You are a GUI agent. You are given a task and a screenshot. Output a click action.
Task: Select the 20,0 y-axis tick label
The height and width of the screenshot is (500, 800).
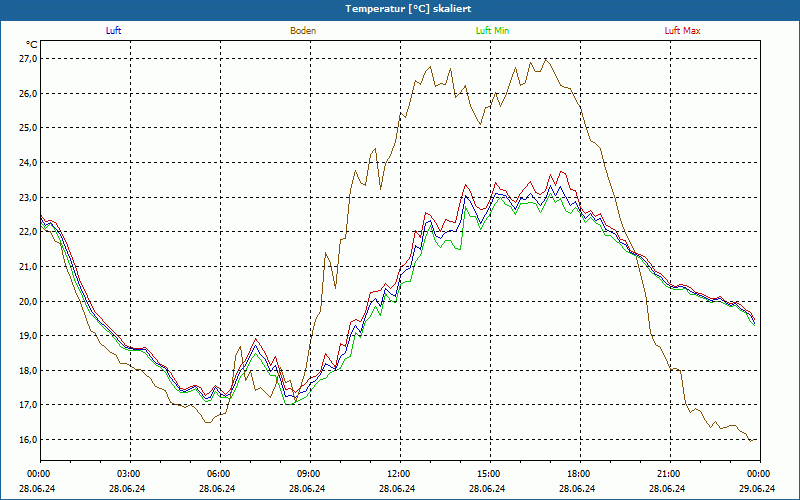[28, 301]
